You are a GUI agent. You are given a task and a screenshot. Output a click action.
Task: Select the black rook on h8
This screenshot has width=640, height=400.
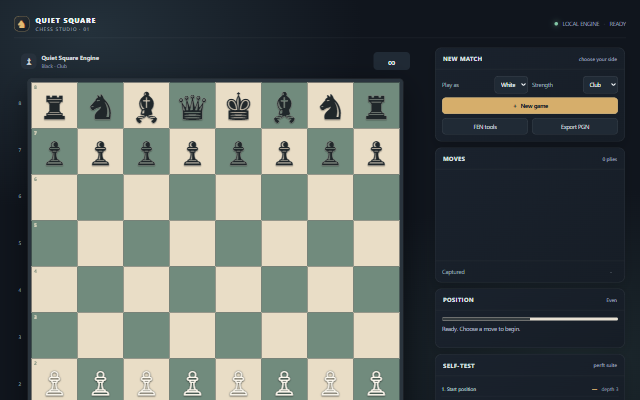click(376, 106)
